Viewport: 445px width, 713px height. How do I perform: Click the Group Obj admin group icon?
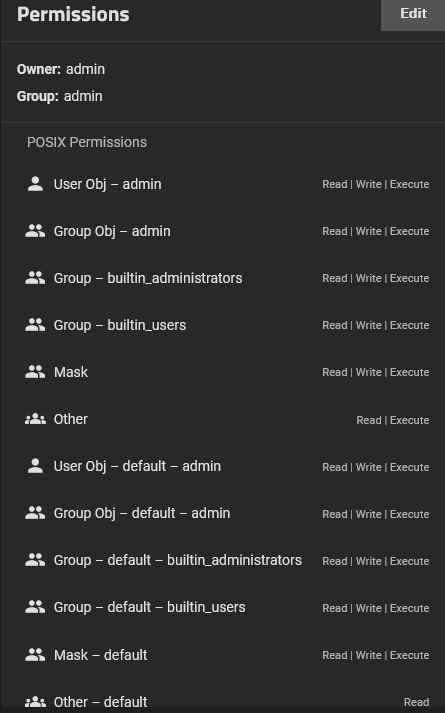pyautogui.click(x=35, y=231)
